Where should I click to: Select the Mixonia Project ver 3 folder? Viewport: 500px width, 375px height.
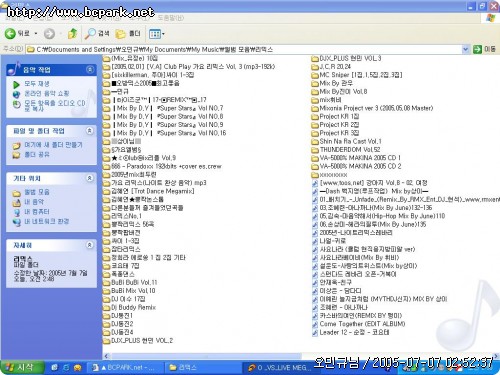pyautogui.click(x=372, y=108)
